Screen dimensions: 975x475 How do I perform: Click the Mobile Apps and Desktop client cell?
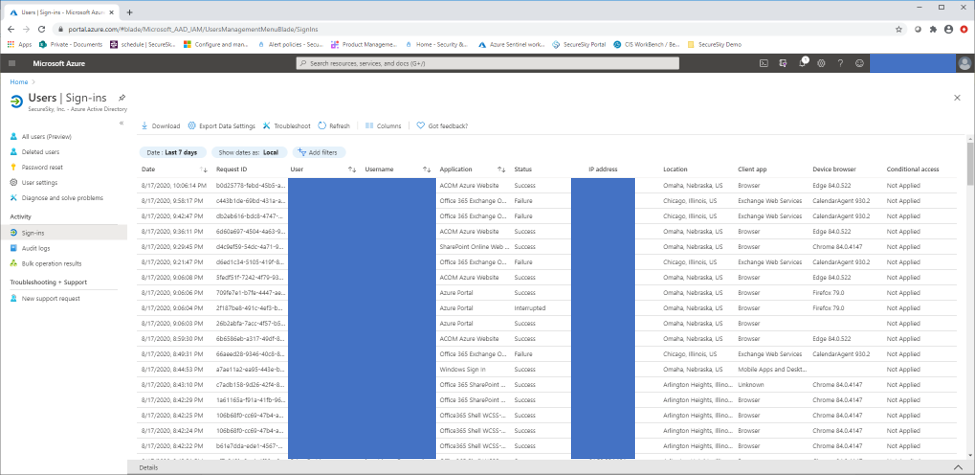pyautogui.click(x=770, y=369)
